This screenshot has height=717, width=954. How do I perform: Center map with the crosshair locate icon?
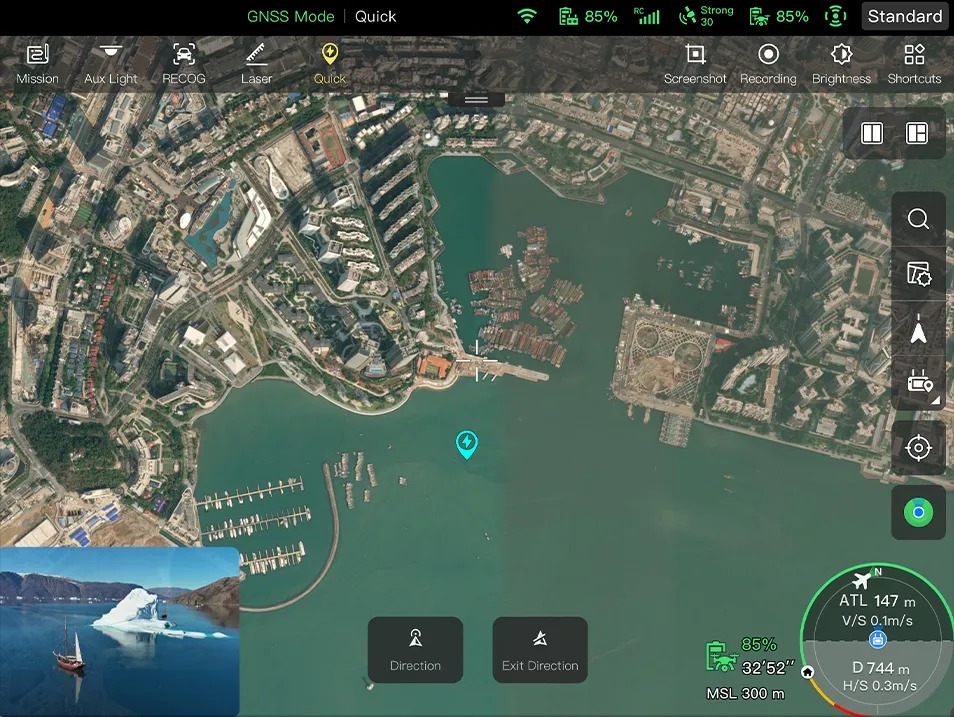click(918, 448)
